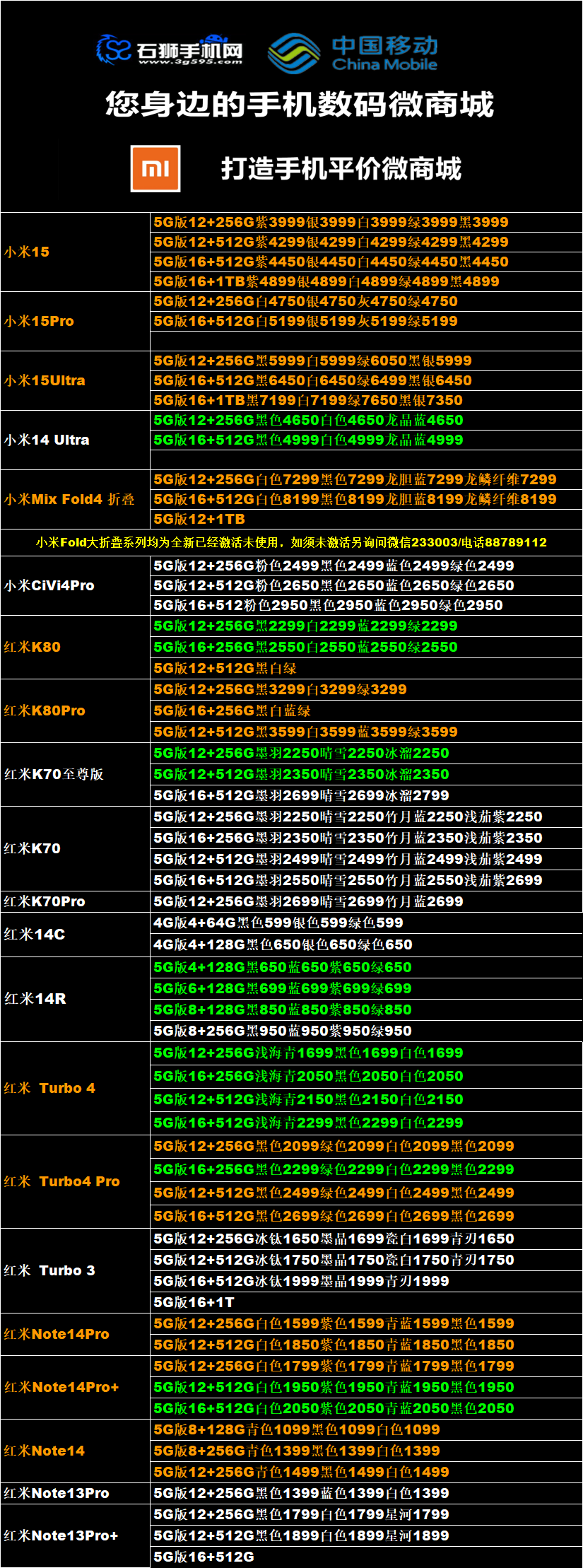Select the 小米15 model cell
This screenshot has height=1568, width=583.
[75, 252]
